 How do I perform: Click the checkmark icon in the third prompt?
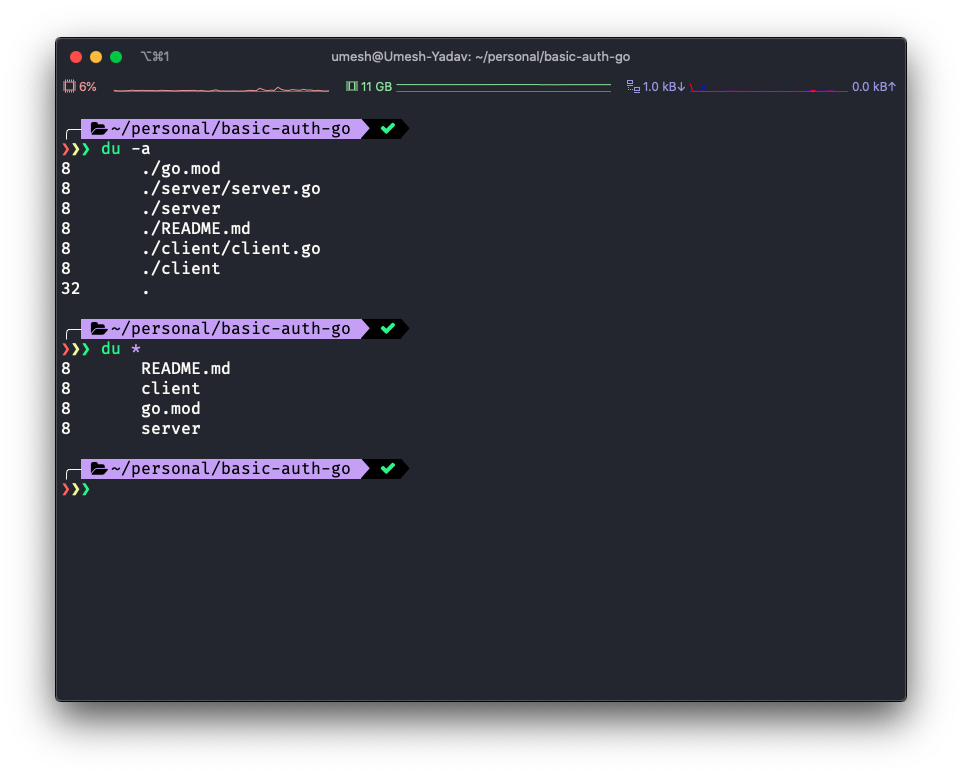[388, 468]
